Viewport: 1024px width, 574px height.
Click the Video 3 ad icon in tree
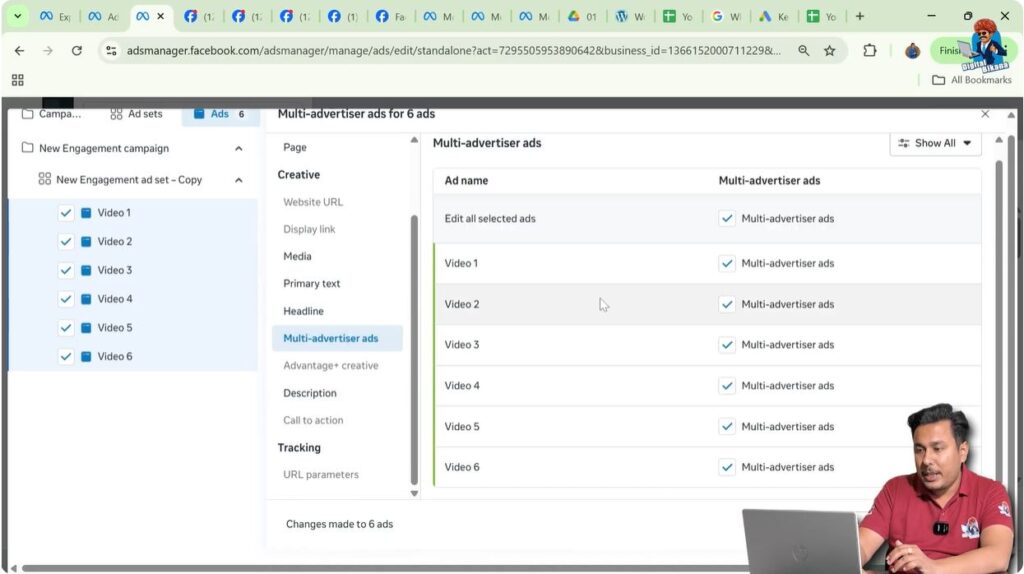pos(86,270)
